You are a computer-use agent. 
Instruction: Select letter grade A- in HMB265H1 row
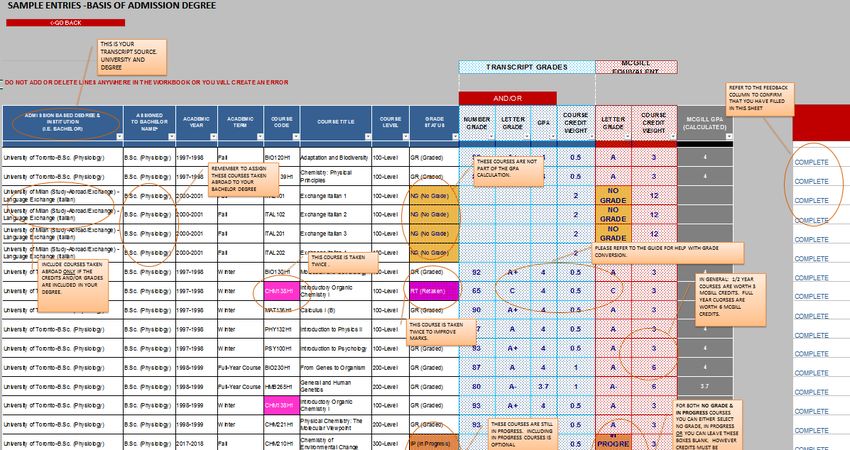point(512,387)
